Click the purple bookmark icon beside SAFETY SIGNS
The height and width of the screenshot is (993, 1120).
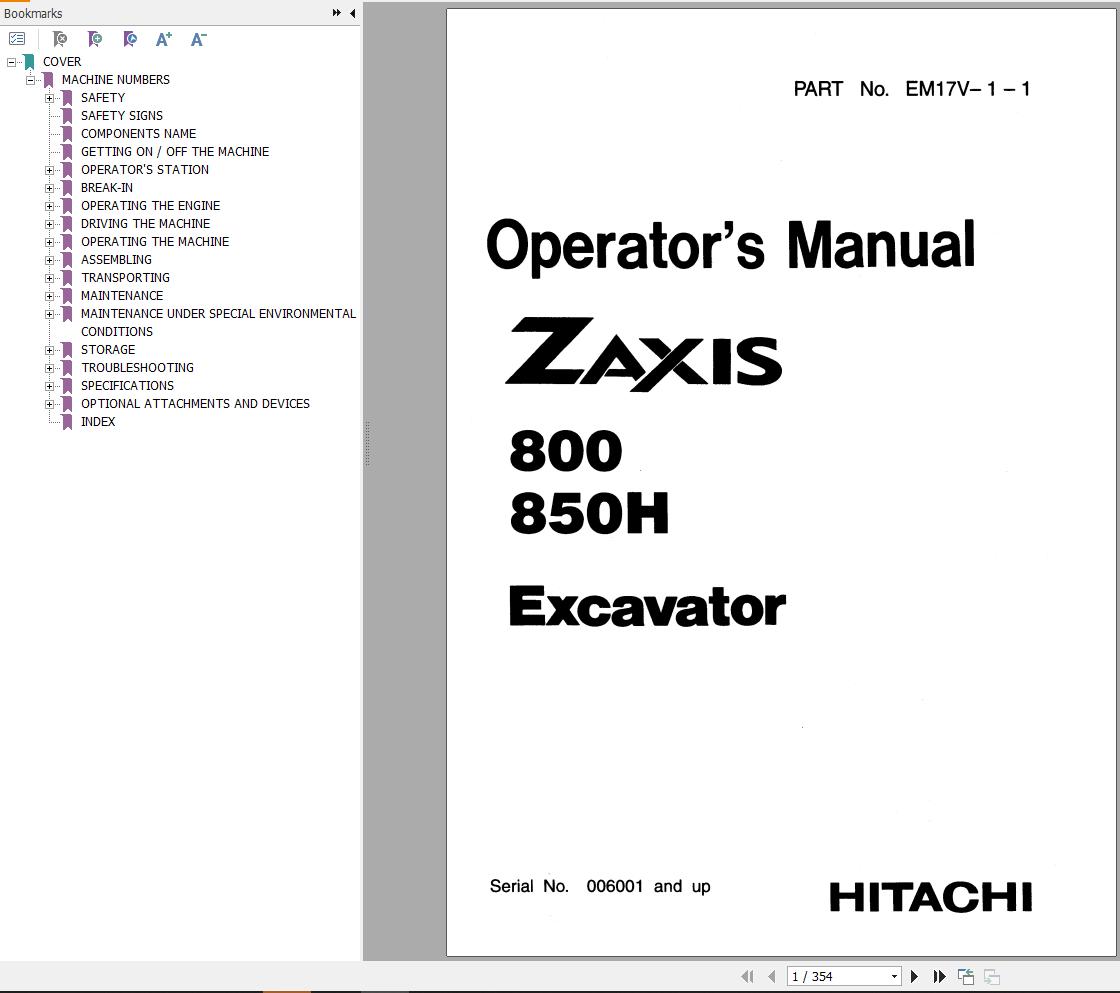pos(67,116)
